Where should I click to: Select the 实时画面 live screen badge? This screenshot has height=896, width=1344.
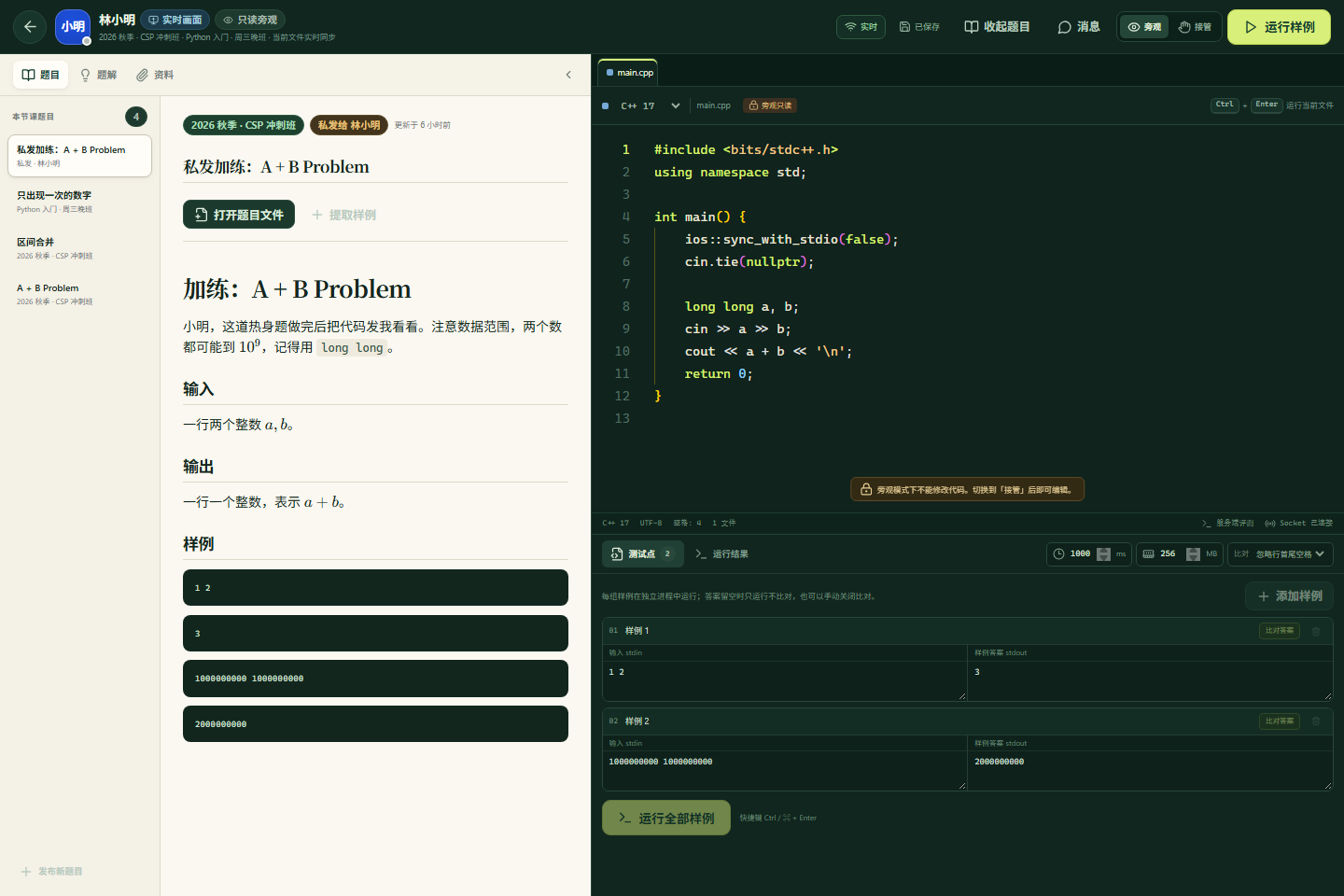(175, 20)
